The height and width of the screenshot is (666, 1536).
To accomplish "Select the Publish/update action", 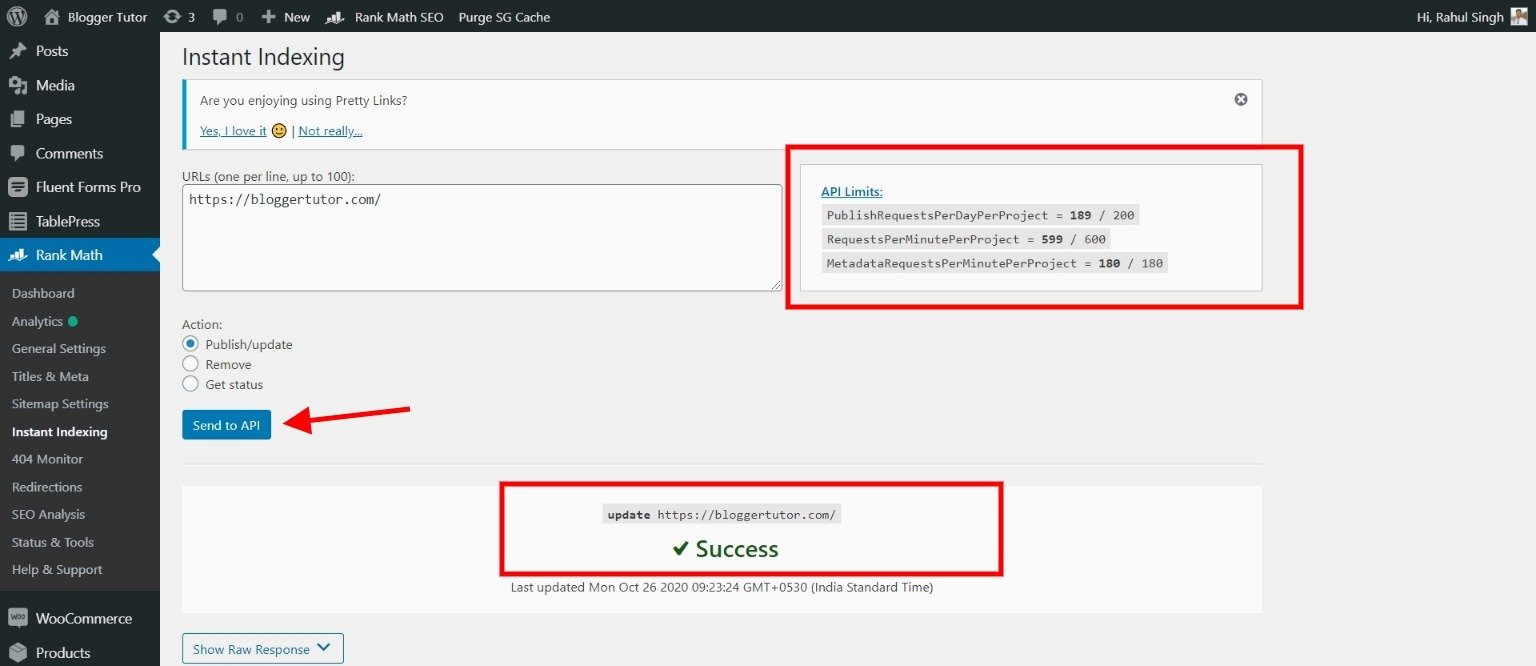I will click(190, 344).
